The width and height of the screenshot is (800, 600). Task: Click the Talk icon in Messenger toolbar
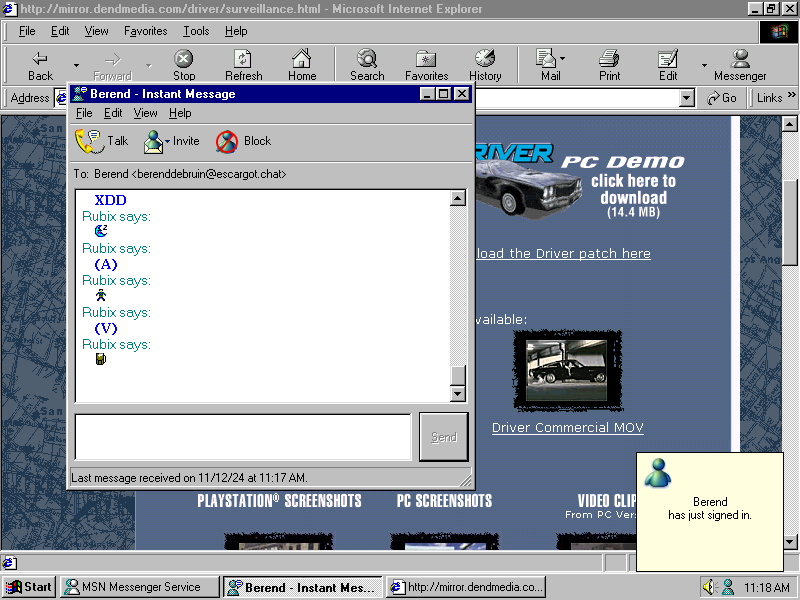pos(90,141)
